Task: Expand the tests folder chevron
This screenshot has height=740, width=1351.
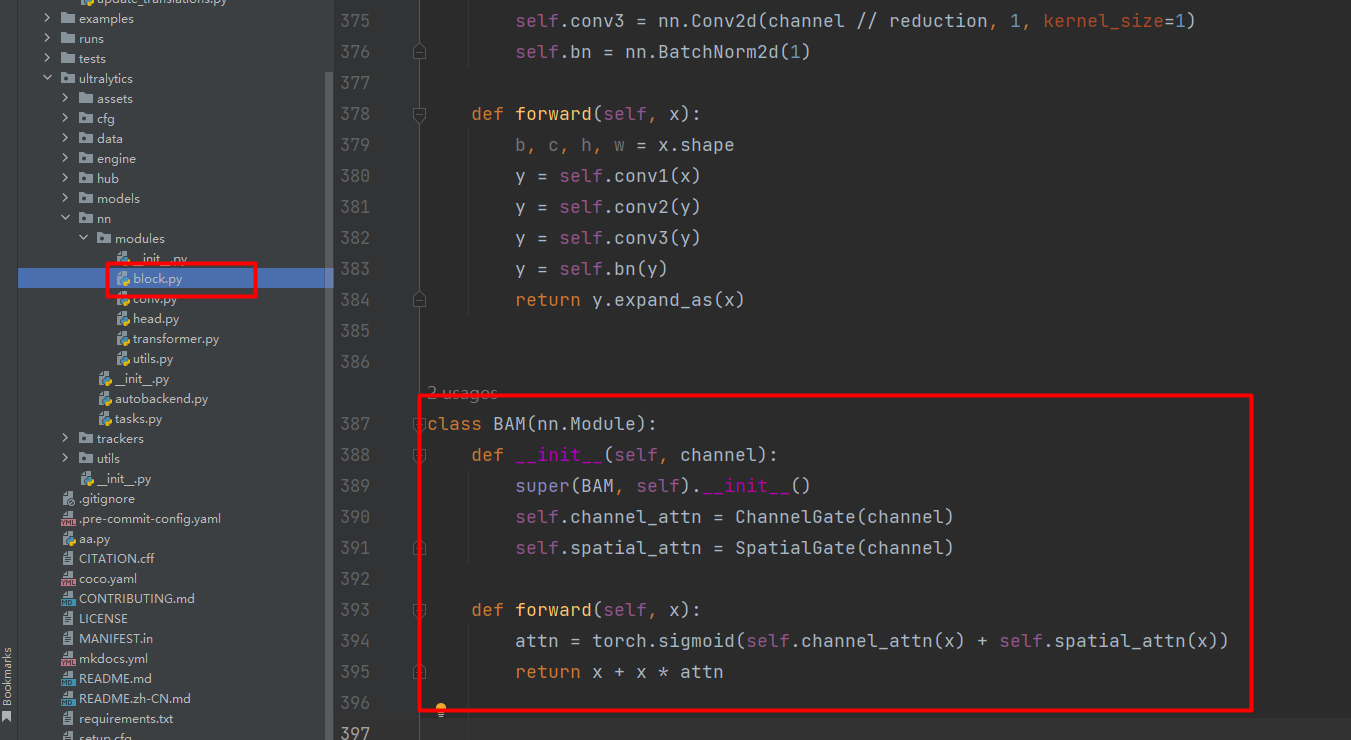Action: click(x=47, y=59)
